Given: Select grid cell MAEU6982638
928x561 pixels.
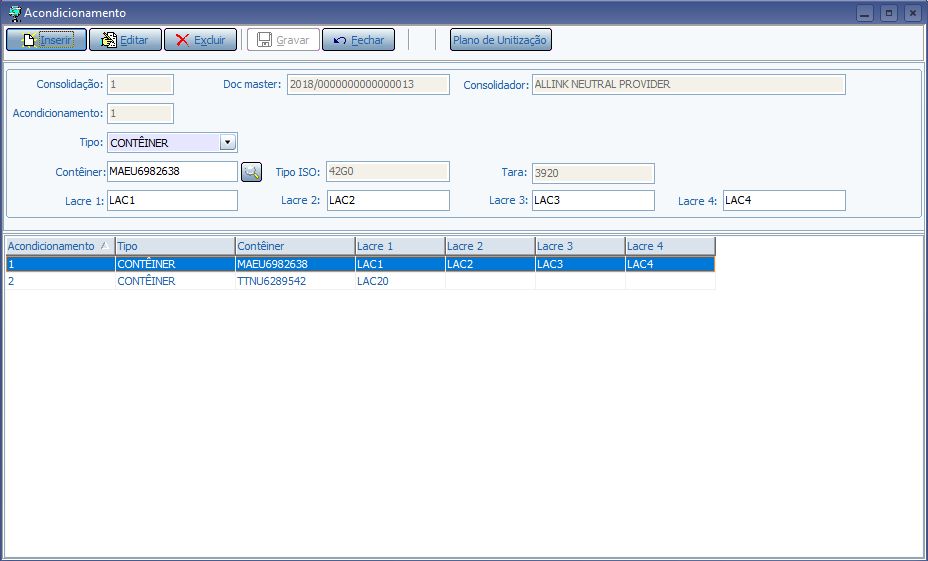Looking at the screenshot, I should click(295, 264).
